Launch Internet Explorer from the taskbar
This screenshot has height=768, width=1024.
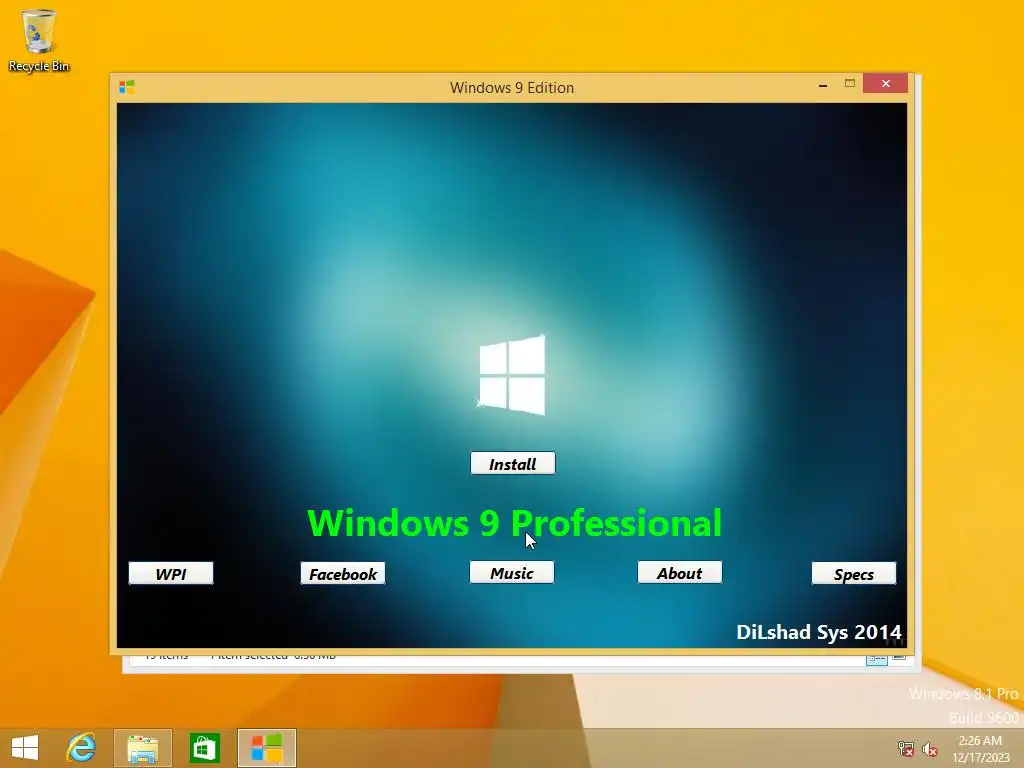(x=82, y=747)
